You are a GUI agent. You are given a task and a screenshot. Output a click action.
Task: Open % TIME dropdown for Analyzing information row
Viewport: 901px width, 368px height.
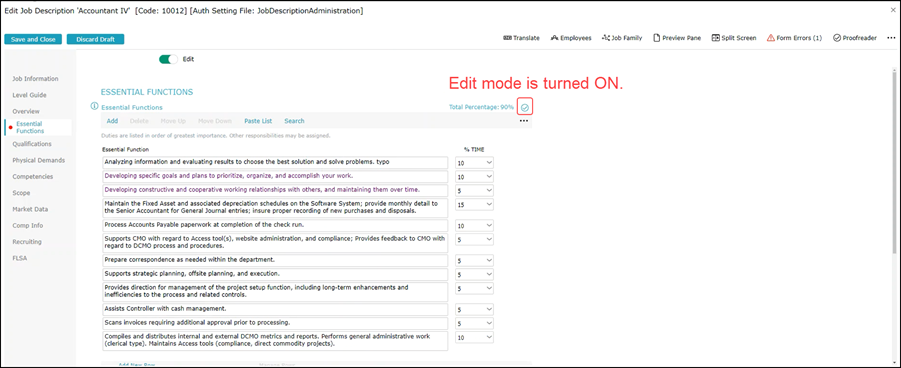pyautogui.click(x=474, y=163)
